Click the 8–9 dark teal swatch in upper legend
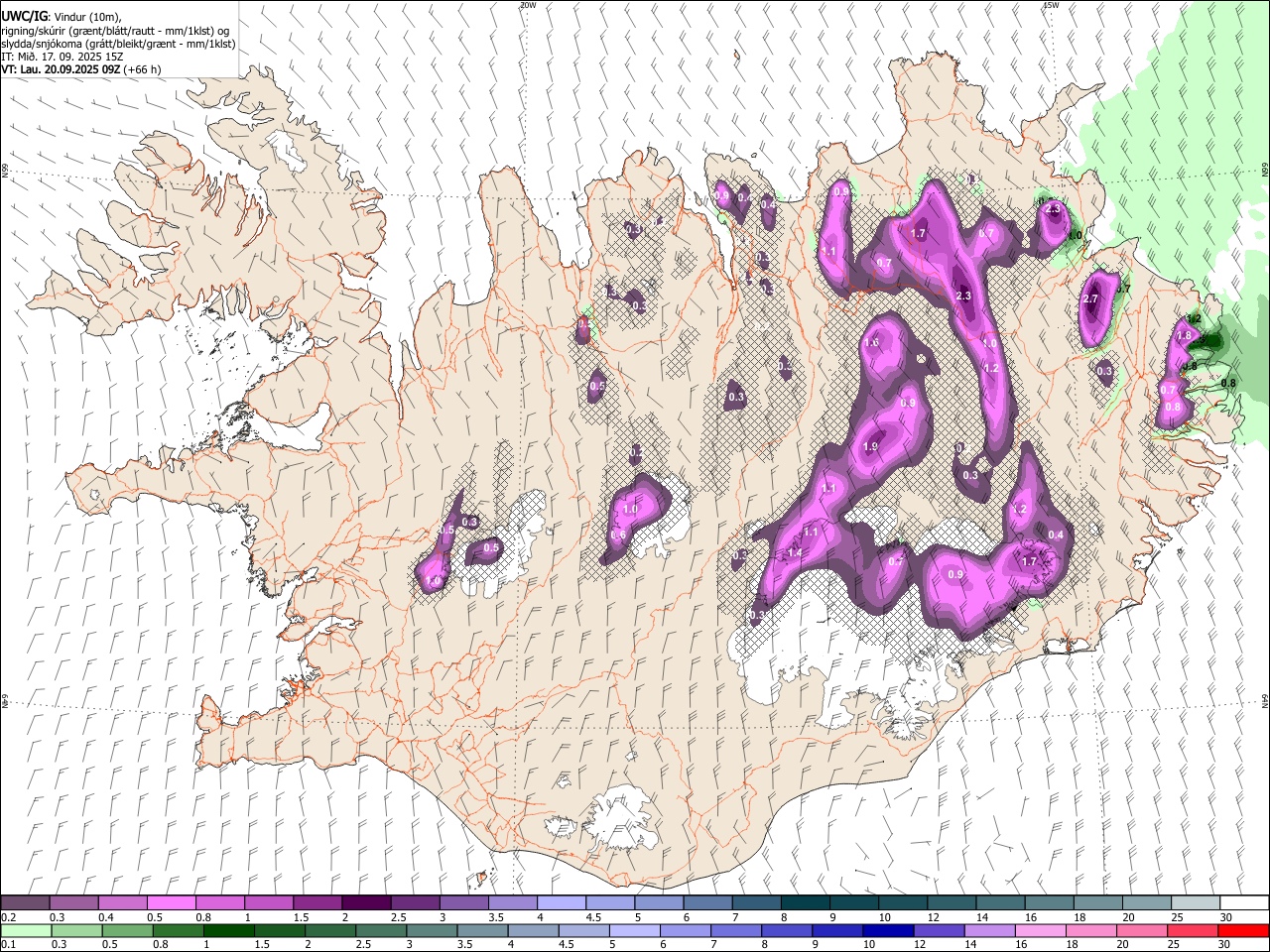1270x952 pixels. [806, 903]
